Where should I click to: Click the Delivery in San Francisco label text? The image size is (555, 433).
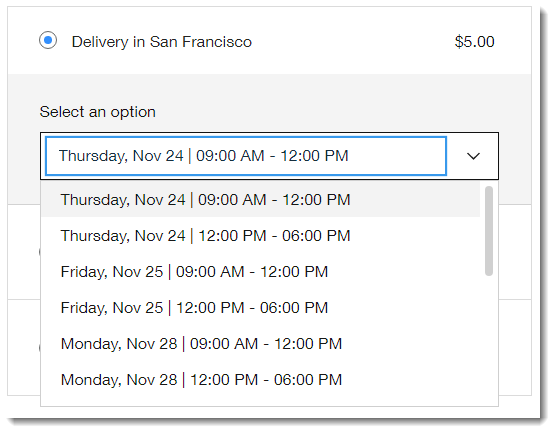click(x=161, y=42)
